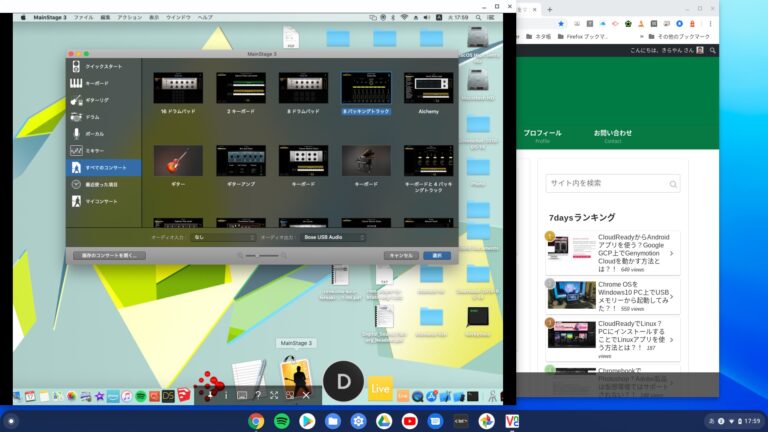Click the DS icon in Mac dock
This screenshot has height=432, width=768.
[x=168, y=396]
